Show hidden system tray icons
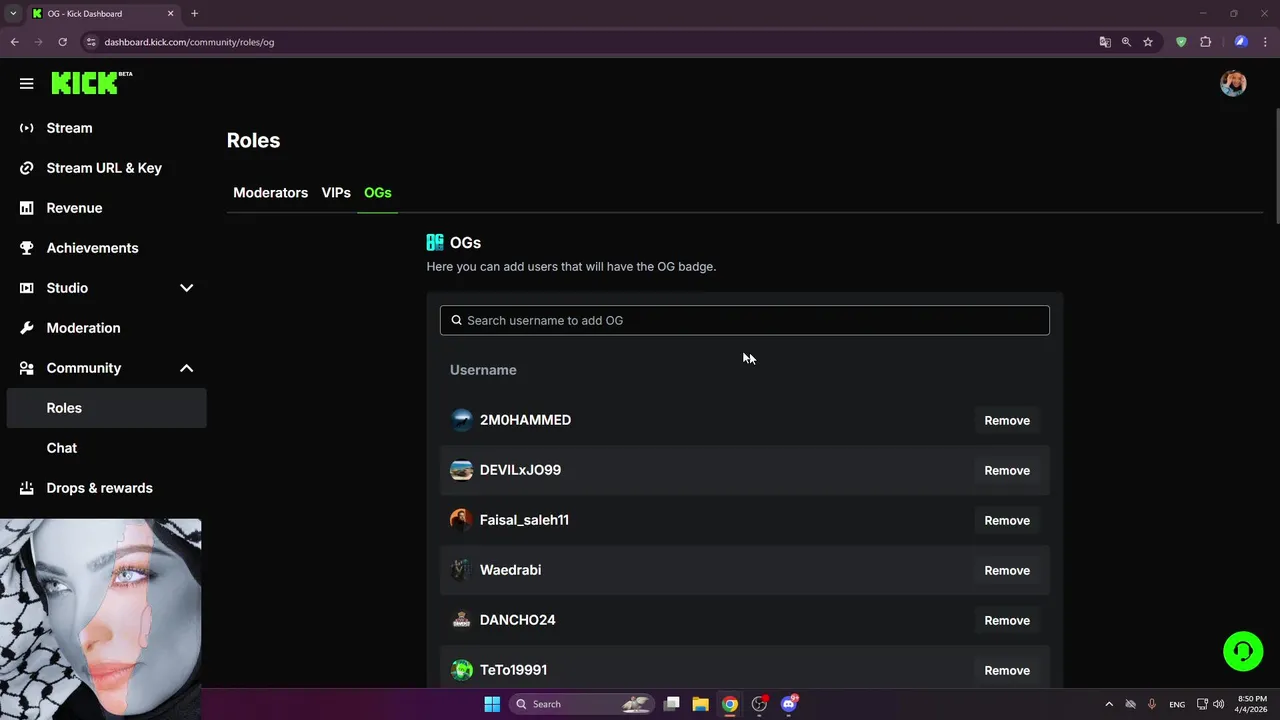Viewport: 1280px width, 720px height. (x=1108, y=704)
